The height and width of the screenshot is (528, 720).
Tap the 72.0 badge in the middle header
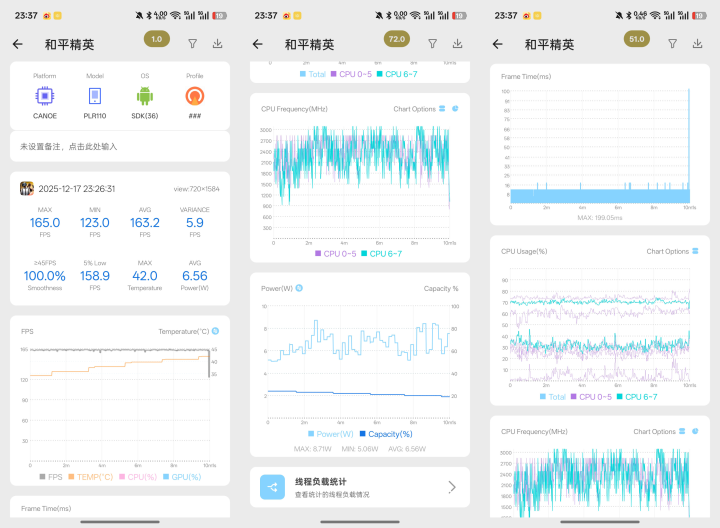[397, 39]
